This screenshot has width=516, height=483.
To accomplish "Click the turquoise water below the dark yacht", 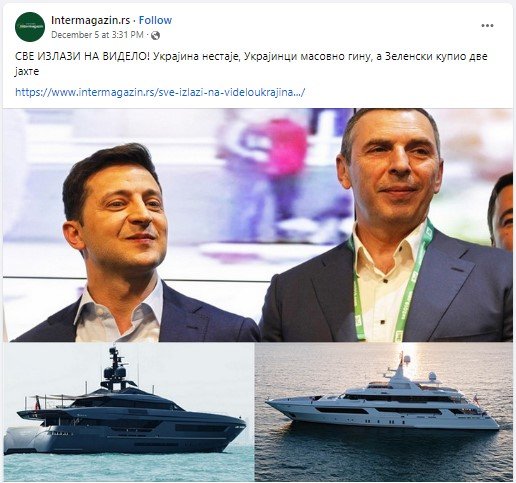I will (x=129, y=465).
